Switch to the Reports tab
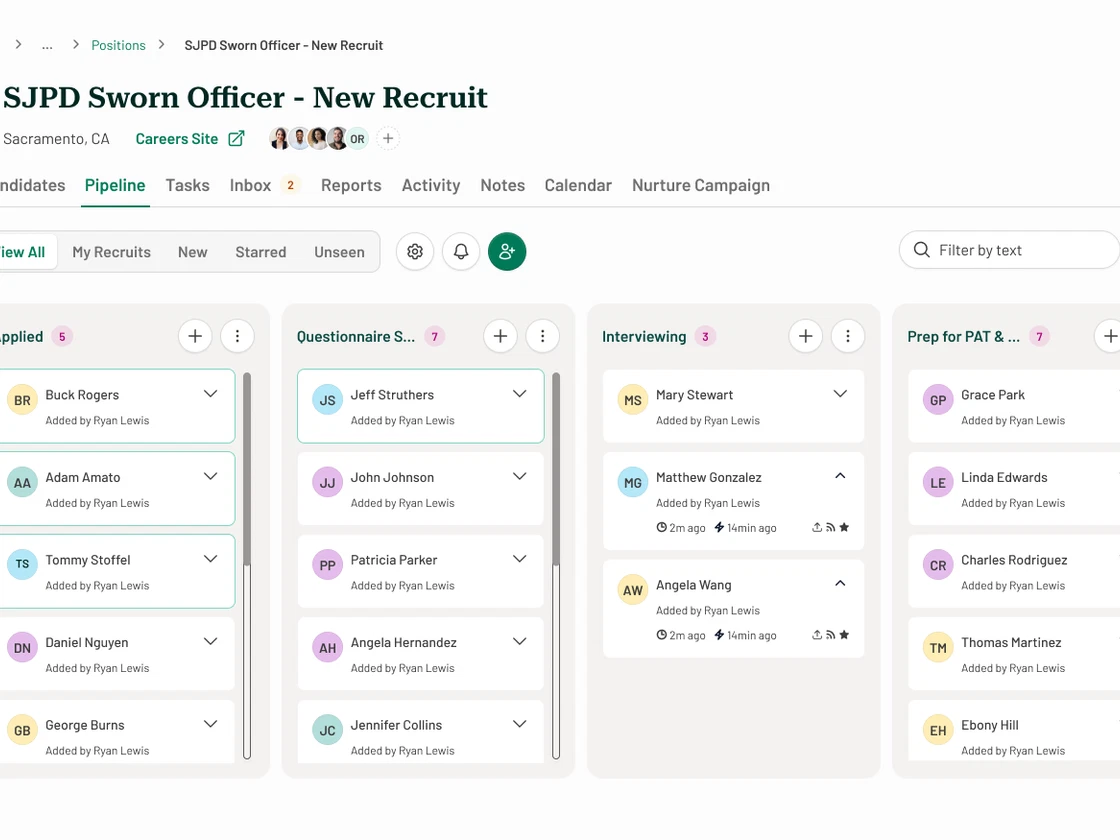Image resolution: width=1120 pixels, height=840 pixels. tap(350, 185)
